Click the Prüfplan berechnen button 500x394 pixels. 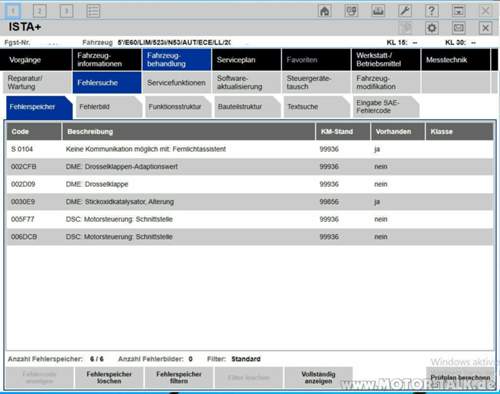pyautogui.click(x=460, y=378)
